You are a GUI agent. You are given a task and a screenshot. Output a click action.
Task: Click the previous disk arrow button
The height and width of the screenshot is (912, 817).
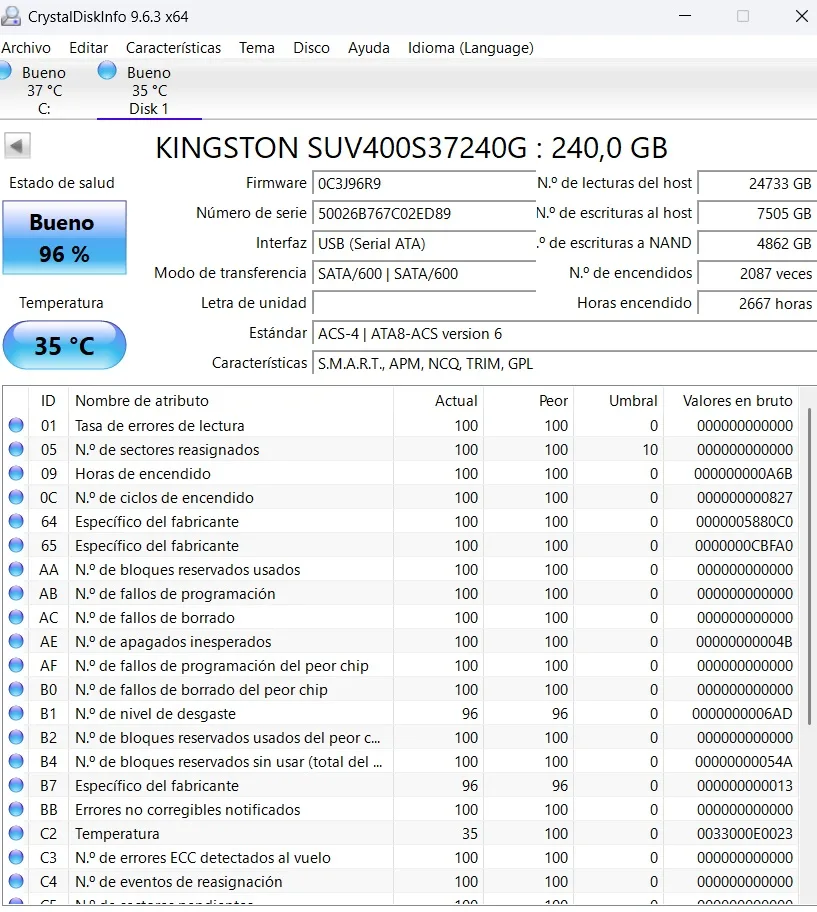tap(17, 145)
